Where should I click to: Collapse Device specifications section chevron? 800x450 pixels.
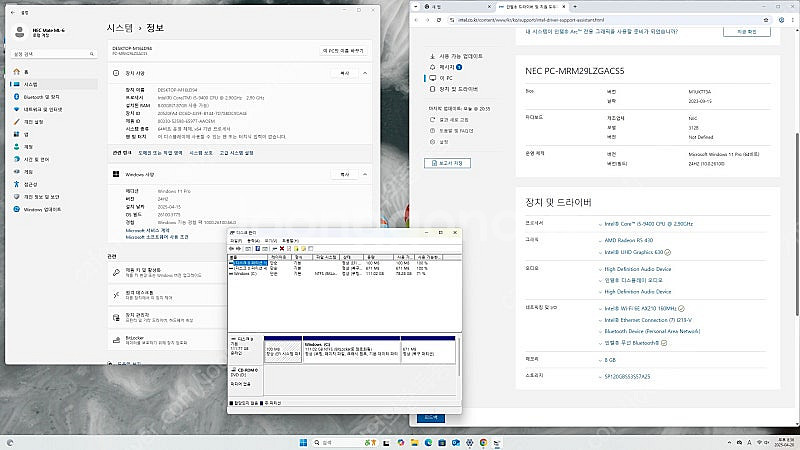click(365, 73)
